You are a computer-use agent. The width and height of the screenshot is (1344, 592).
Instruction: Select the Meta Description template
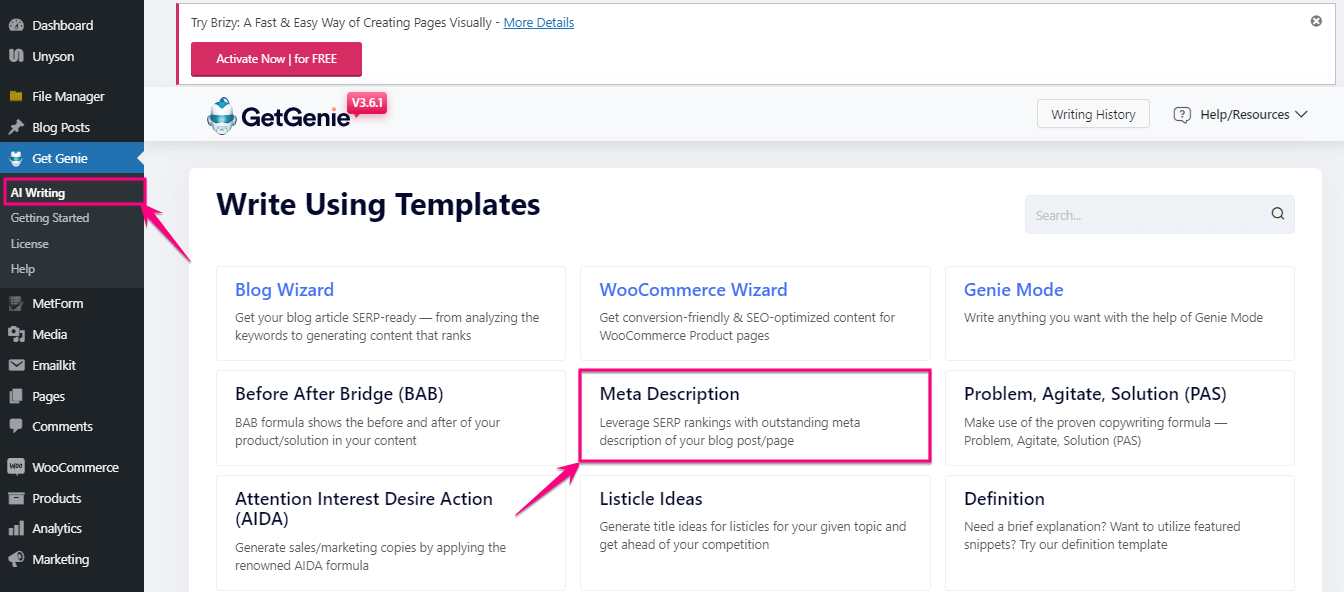755,417
